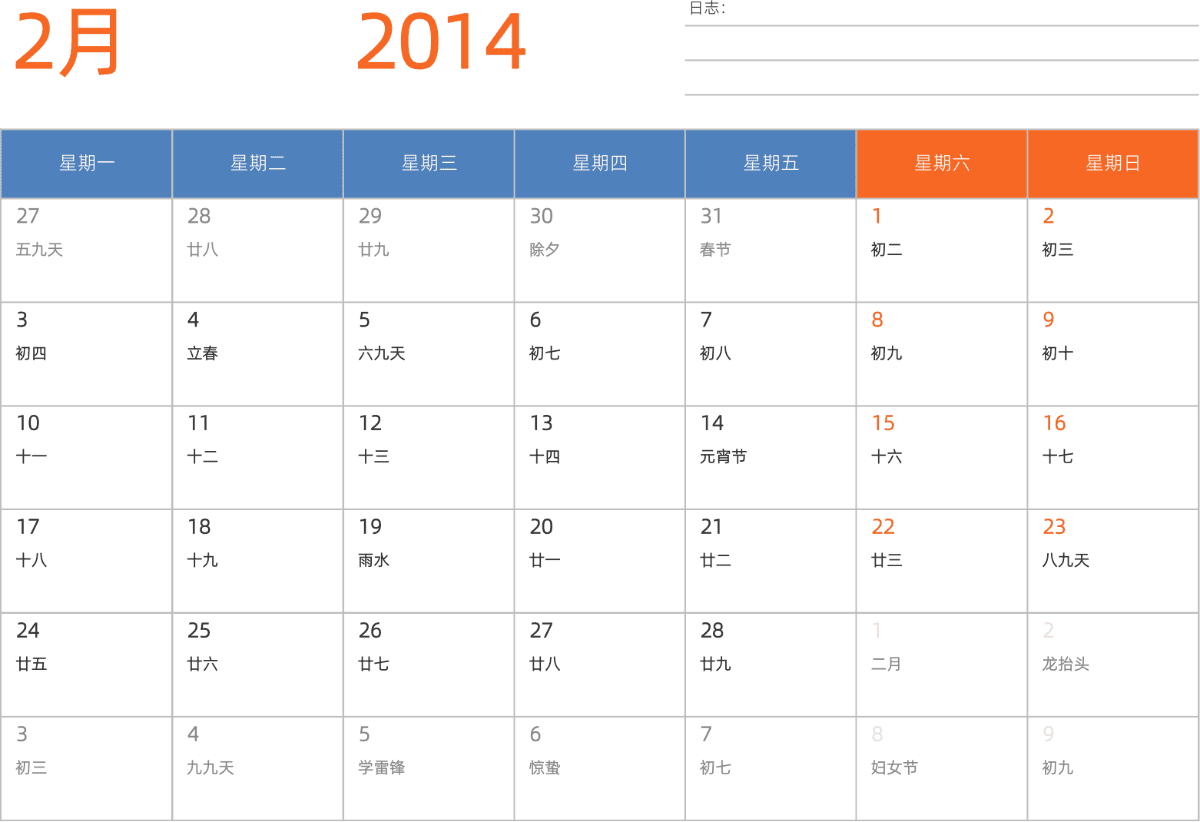This screenshot has width=1200, height=822.
Task: Select Saturday date 15
Action: pyautogui.click(x=942, y=457)
